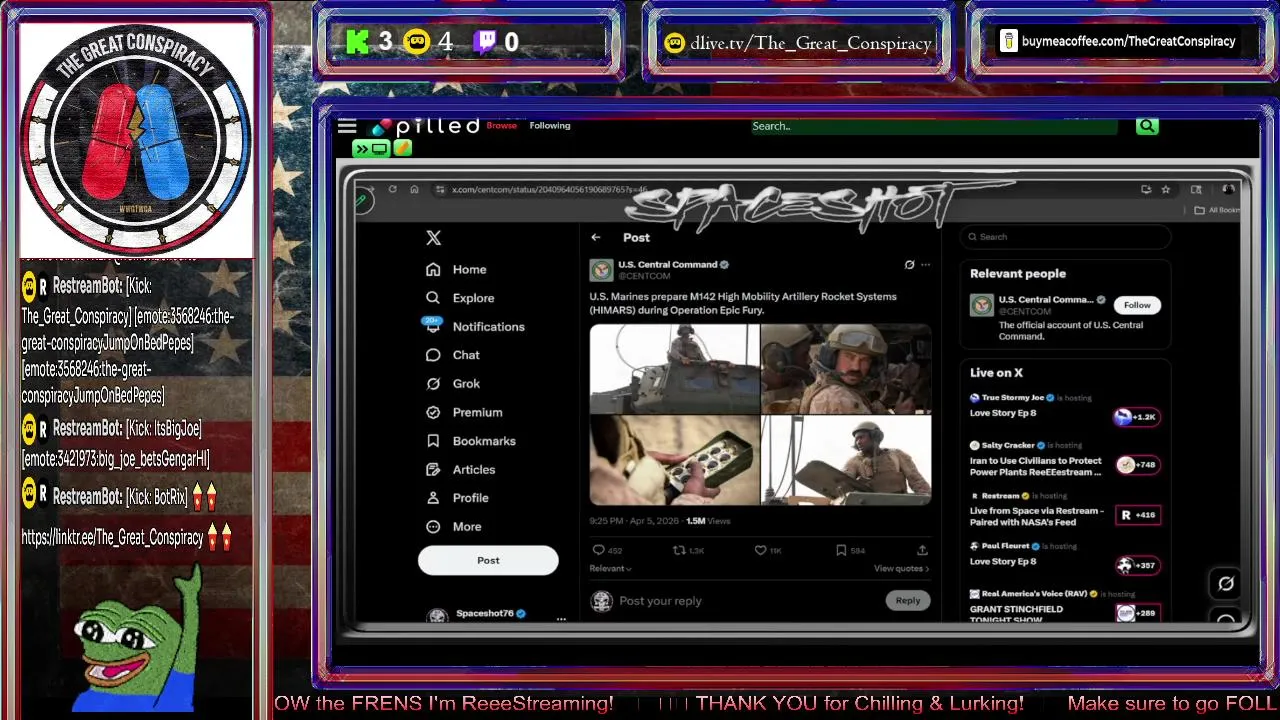The height and width of the screenshot is (720, 1280).
Task: Open the bottom-right Marine photo
Action: [x=846, y=460]
